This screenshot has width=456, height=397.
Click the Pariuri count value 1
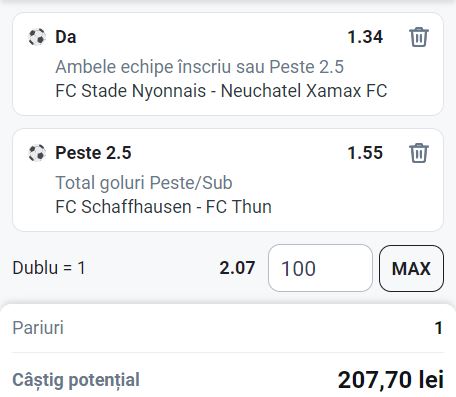pos(439,328)
